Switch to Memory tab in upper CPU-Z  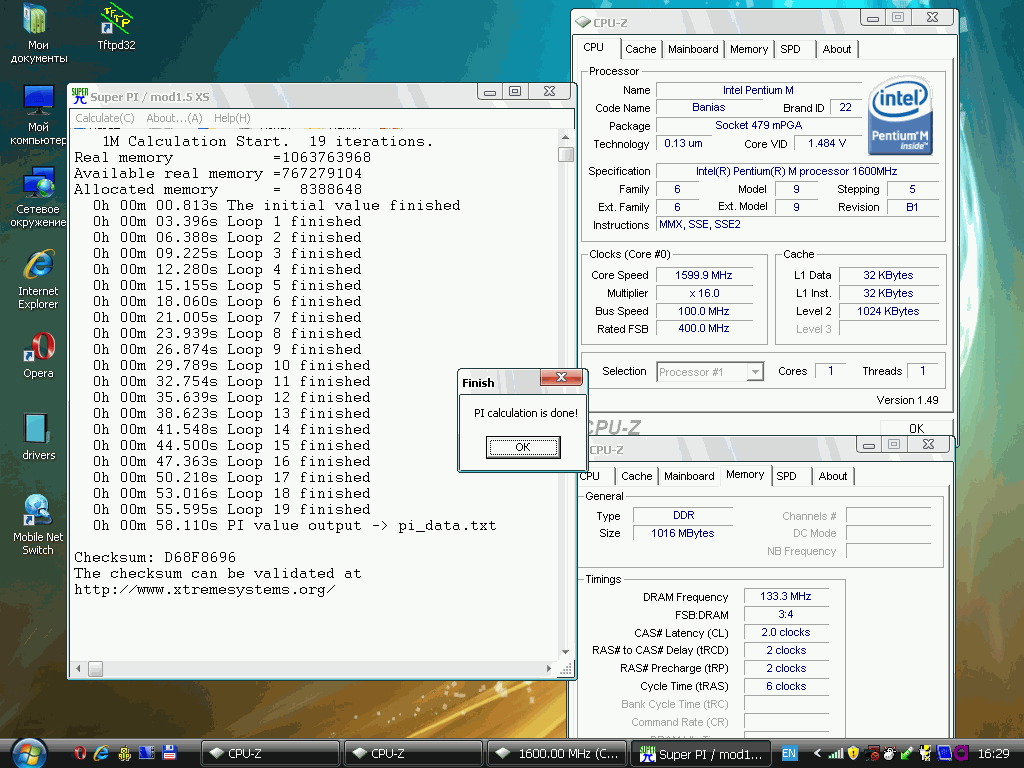click(748, 49)
